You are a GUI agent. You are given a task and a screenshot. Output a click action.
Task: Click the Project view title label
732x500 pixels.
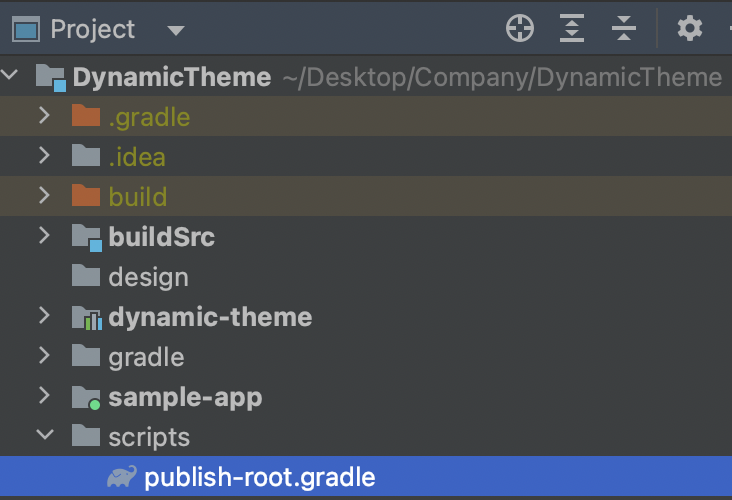pyautogui.click(x=92, y=29)
